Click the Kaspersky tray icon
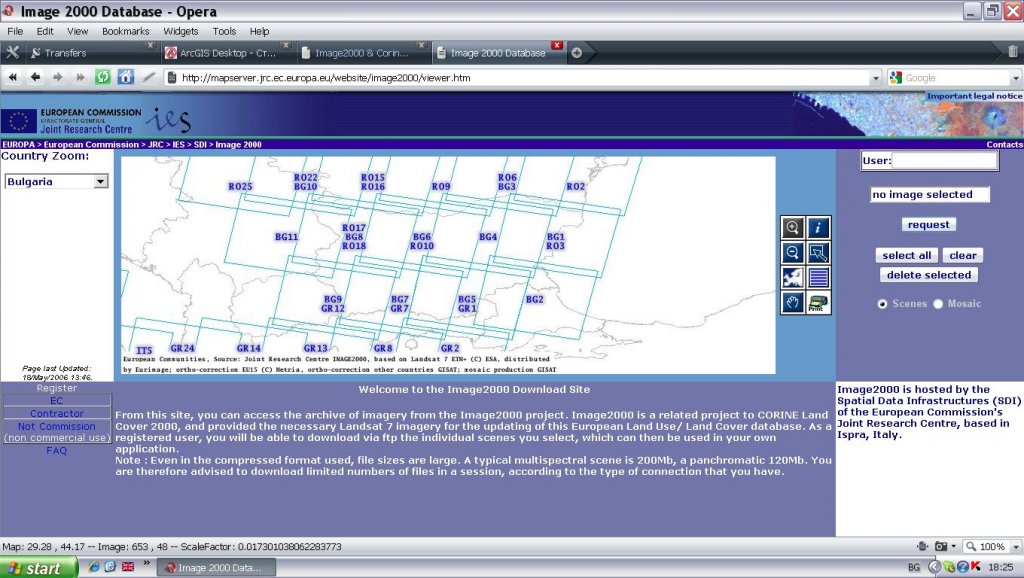The width and height of the screenshot is (1024, 578). (975, 566)
